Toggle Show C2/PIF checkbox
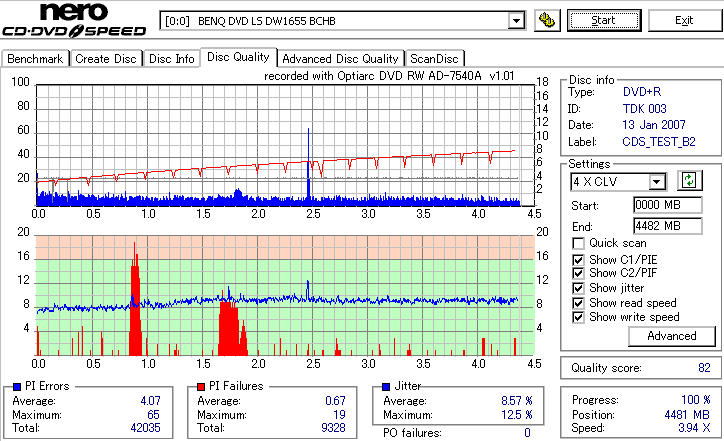724x441 pixels. click(x=578, y=273)
